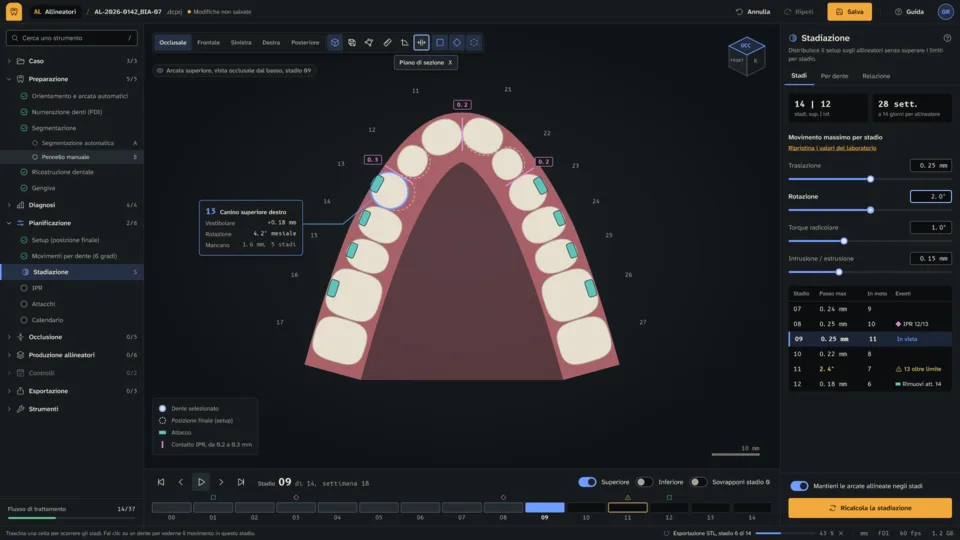This screenshot has width=960, height=540.
Task: Select the ruler measurement tool
Action: (387, 43)
